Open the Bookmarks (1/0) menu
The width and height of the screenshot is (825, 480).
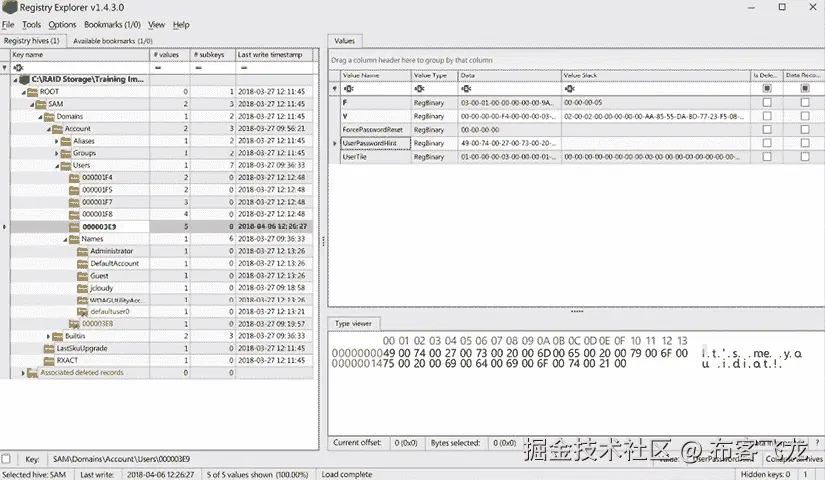(112, 25)
